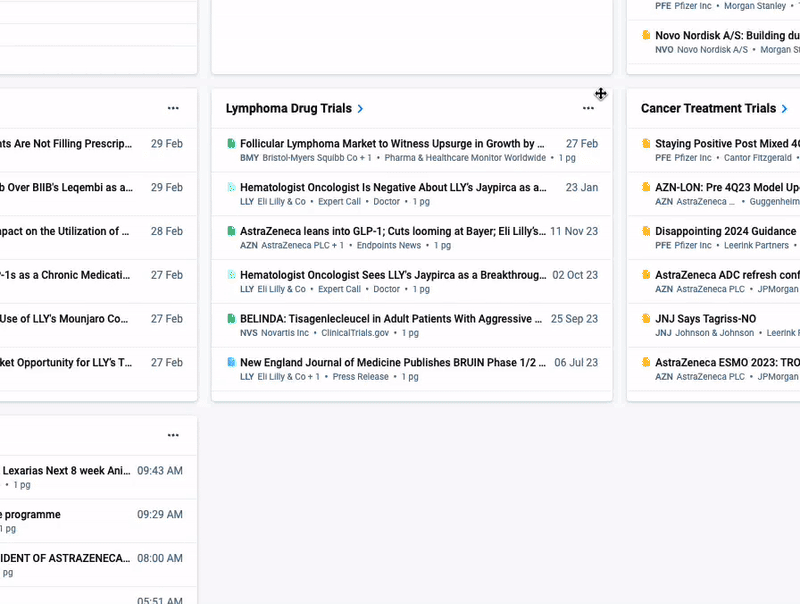Click the AZN ticker under AstraZeneca leans into GLP-1
The height and width of the screenshot is (604, 800).
[249, 245]
